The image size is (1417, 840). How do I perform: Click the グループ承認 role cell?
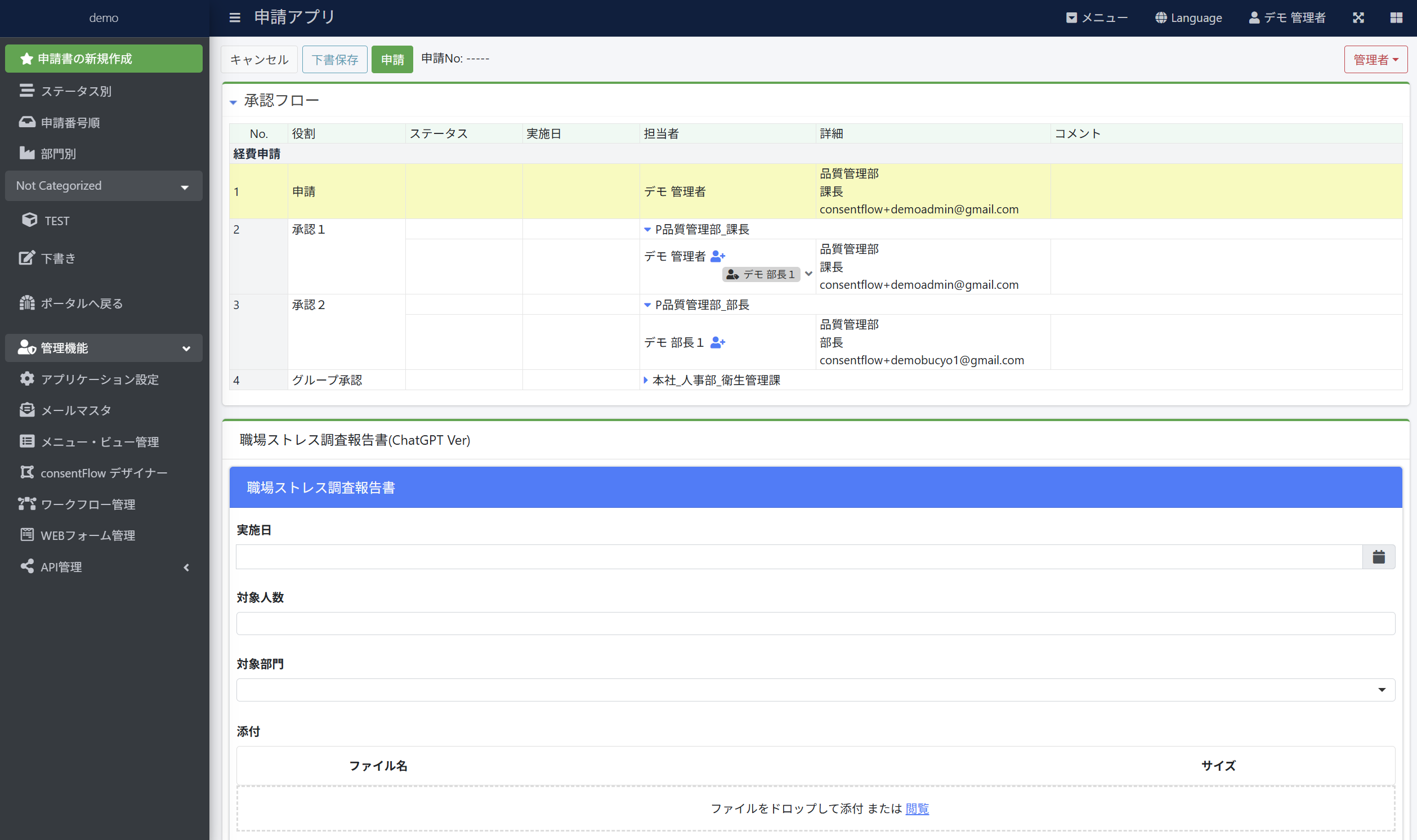pos(346,380)
